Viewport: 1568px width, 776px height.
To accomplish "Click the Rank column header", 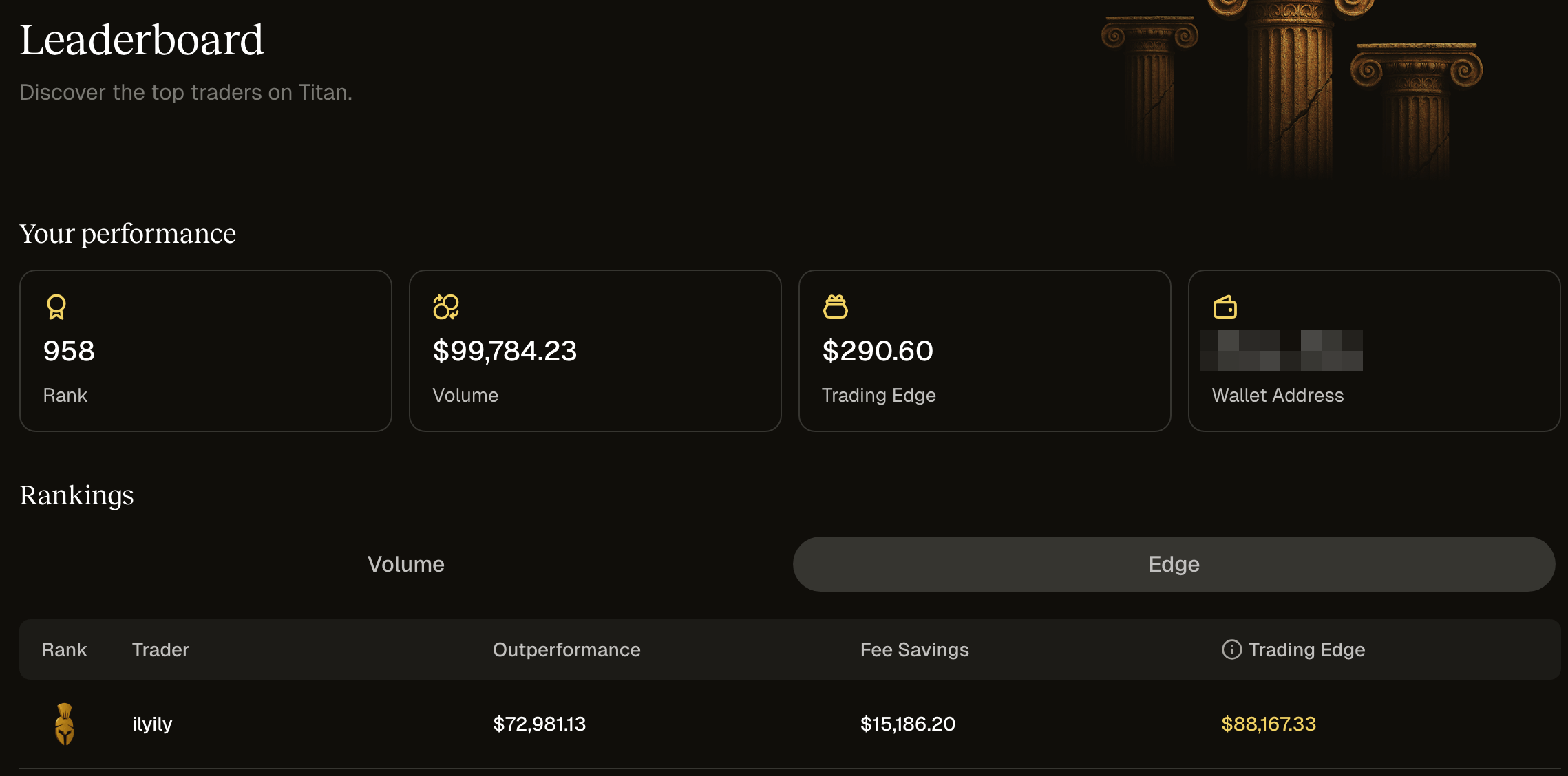I will click(64, 649).
